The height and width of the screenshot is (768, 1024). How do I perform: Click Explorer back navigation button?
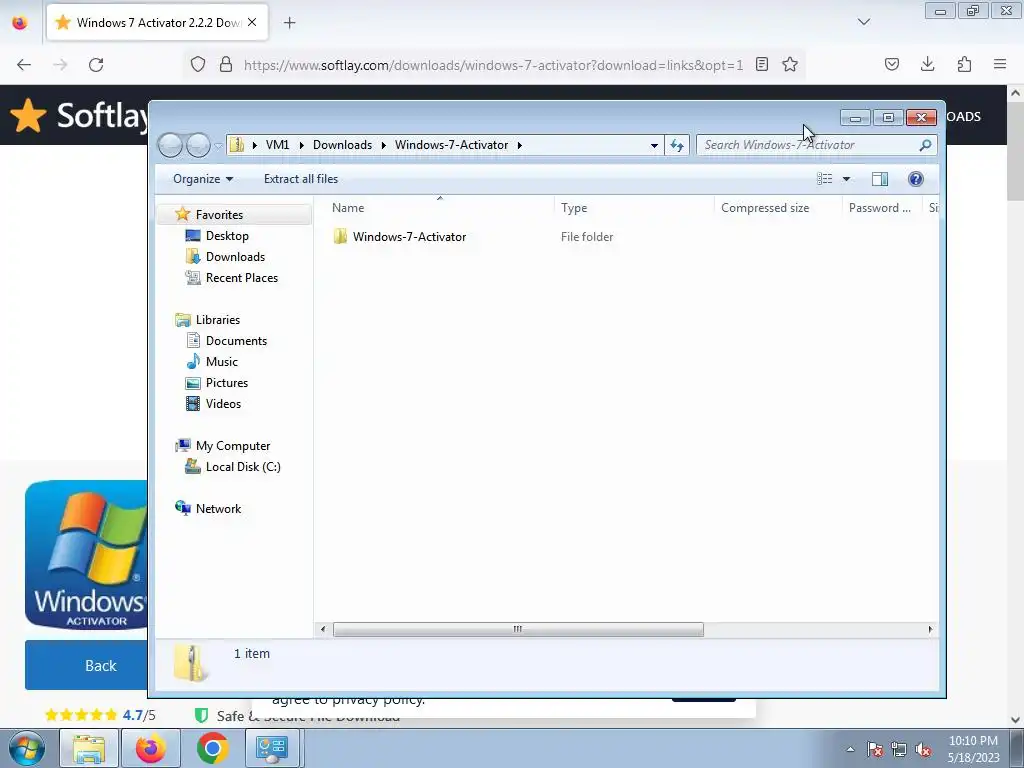point(170,145)
